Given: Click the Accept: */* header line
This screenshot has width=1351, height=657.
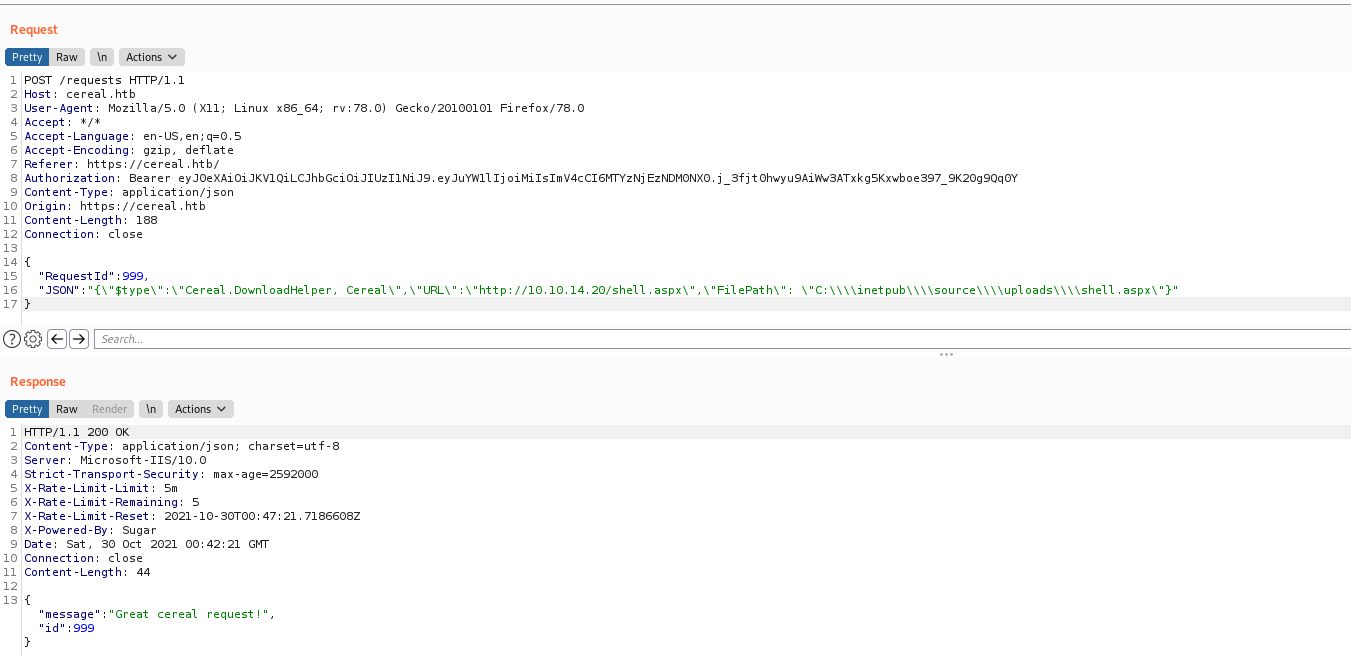Looking at the screenshot, I should [x=62, y=122].
